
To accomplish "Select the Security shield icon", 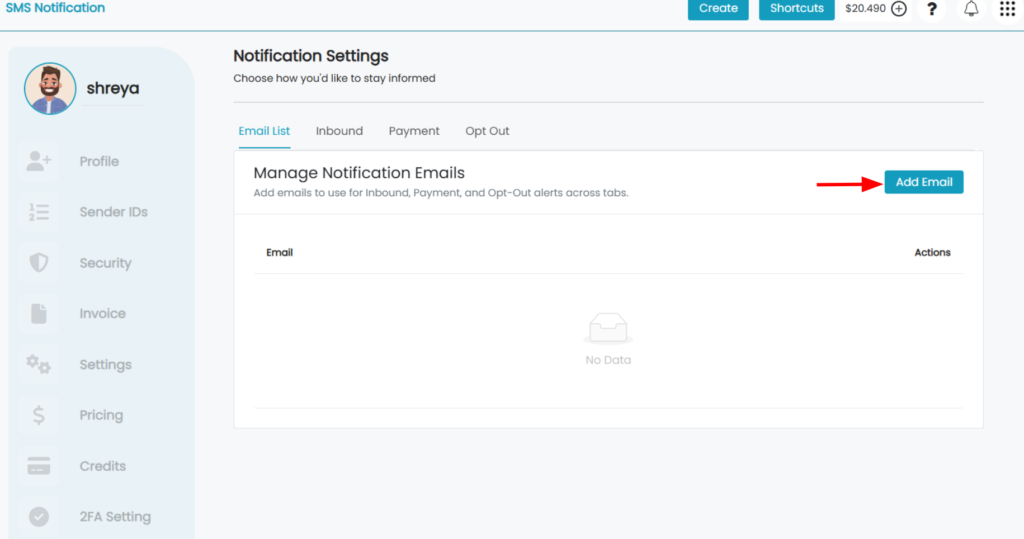I will pyautogui.click(x=39, y=263).
